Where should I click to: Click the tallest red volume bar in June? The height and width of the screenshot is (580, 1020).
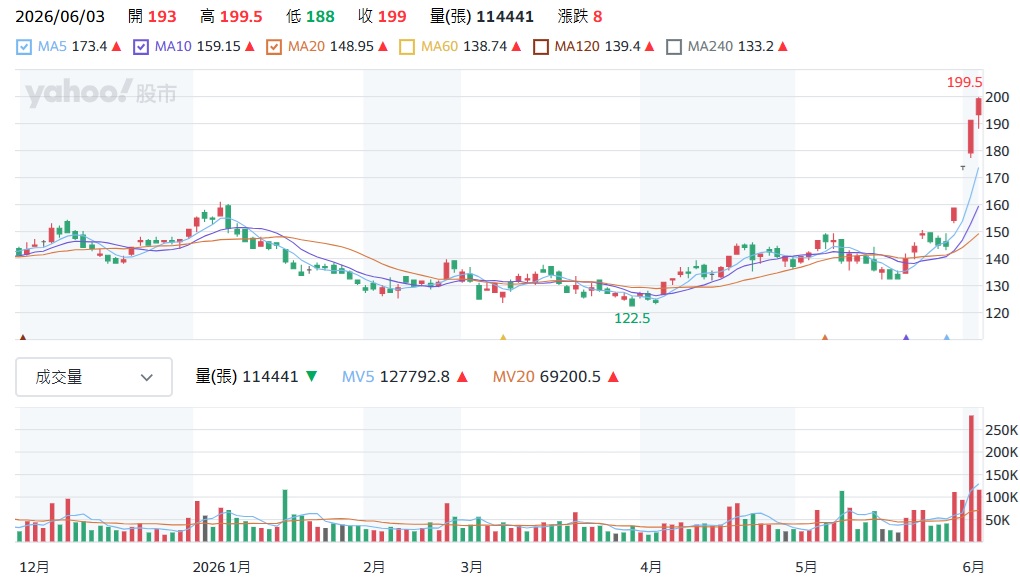click(971, 479)
